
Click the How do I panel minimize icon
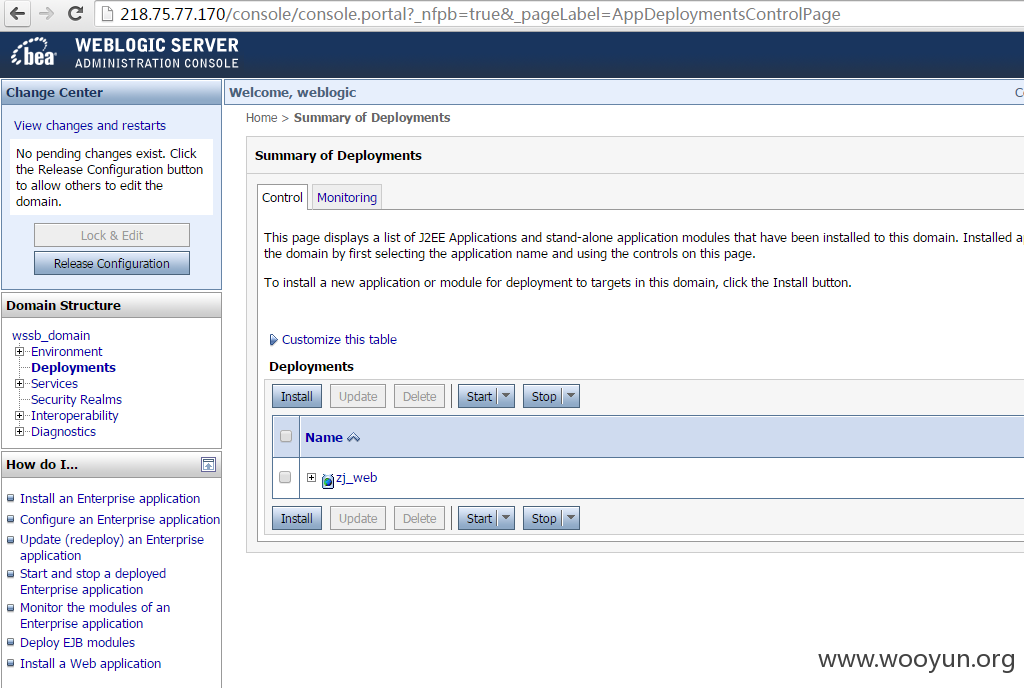[208, 465]
